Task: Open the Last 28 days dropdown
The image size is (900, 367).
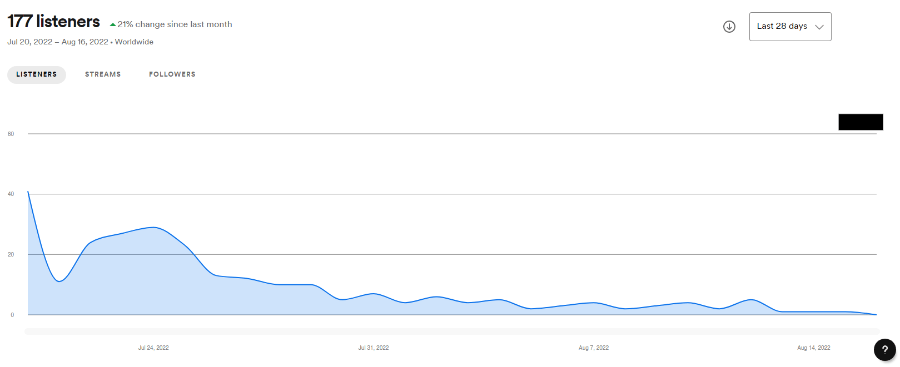Action: tap(790, 26)
